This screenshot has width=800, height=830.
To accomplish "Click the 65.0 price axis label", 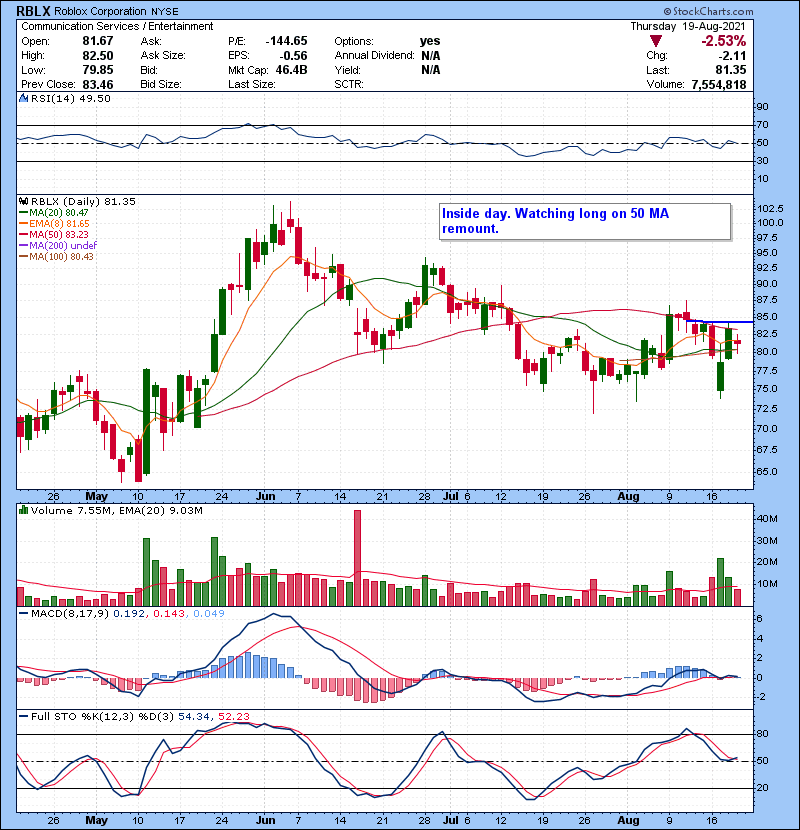I will click(767, 471).
